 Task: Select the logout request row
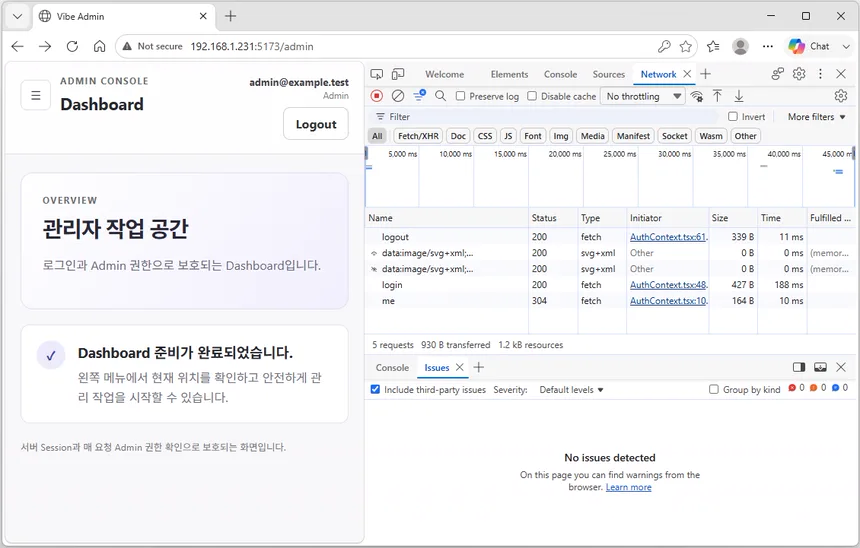610,237
